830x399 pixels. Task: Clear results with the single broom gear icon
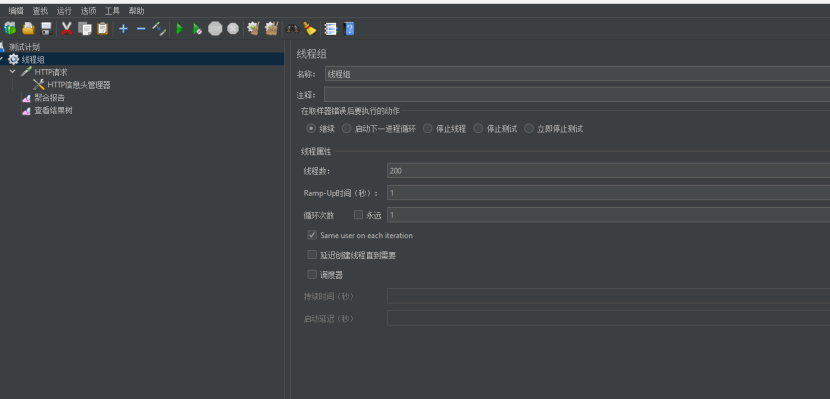[253, 29]
